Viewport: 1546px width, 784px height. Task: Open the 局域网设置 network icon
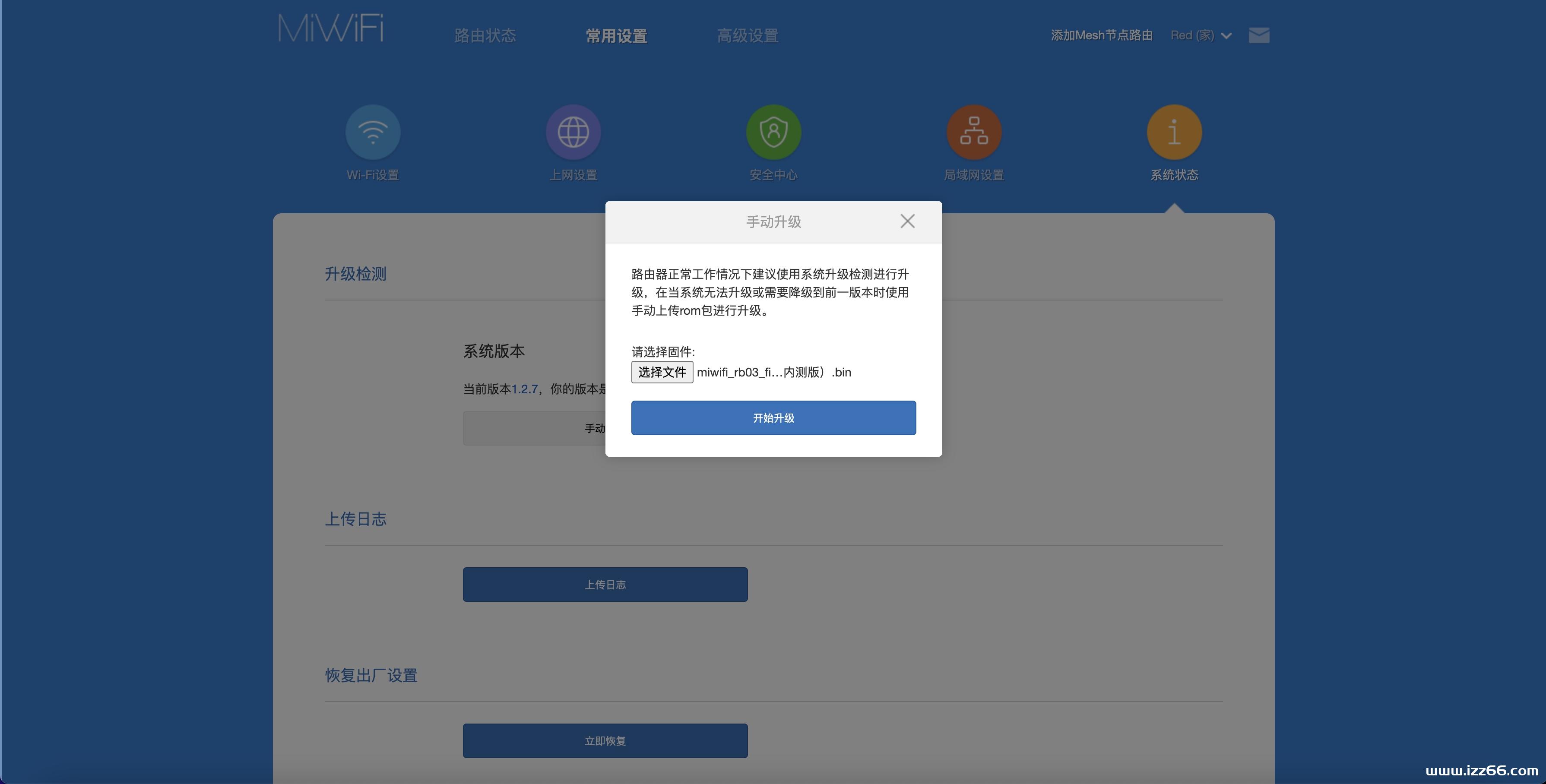(974, 132)
